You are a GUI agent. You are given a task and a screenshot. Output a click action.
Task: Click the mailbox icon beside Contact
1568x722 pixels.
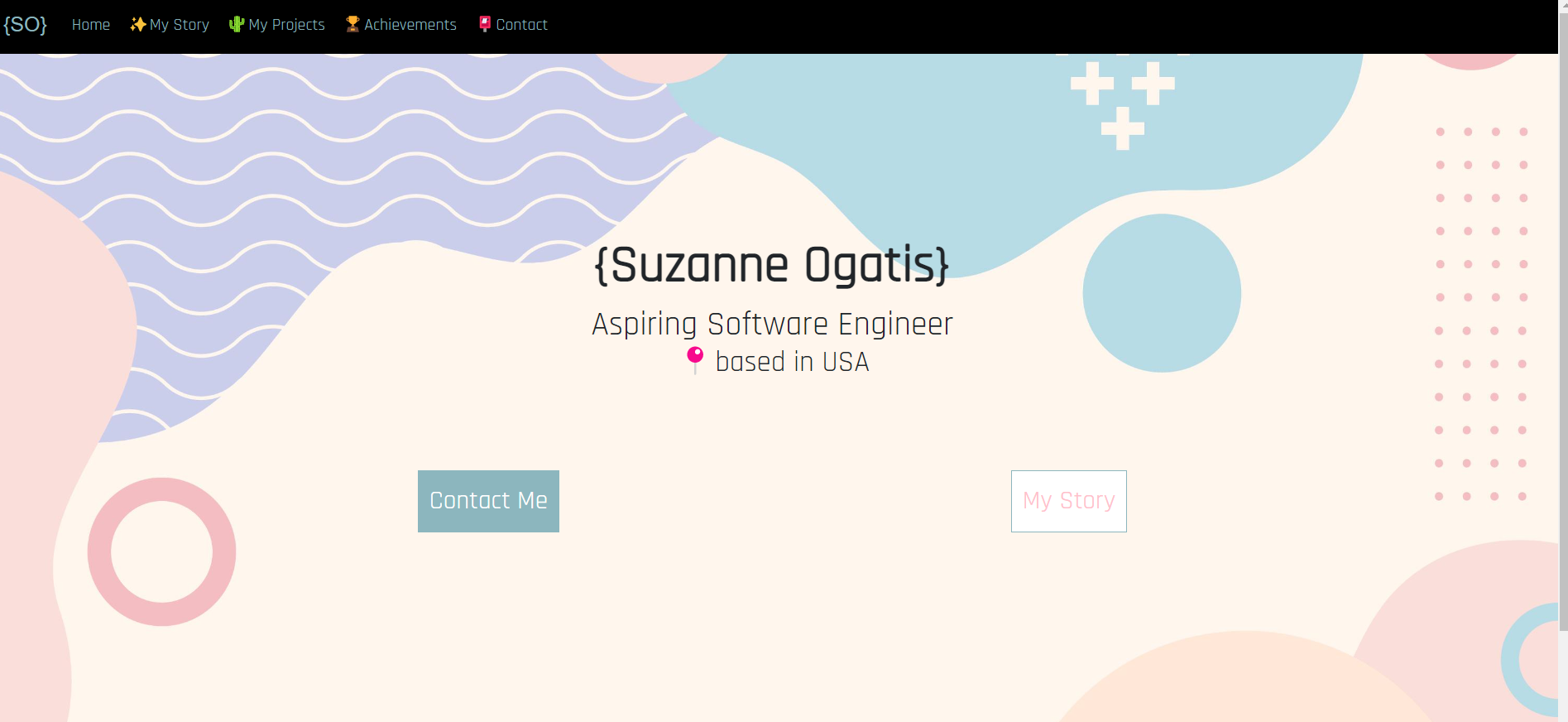[x=485, y=25]
